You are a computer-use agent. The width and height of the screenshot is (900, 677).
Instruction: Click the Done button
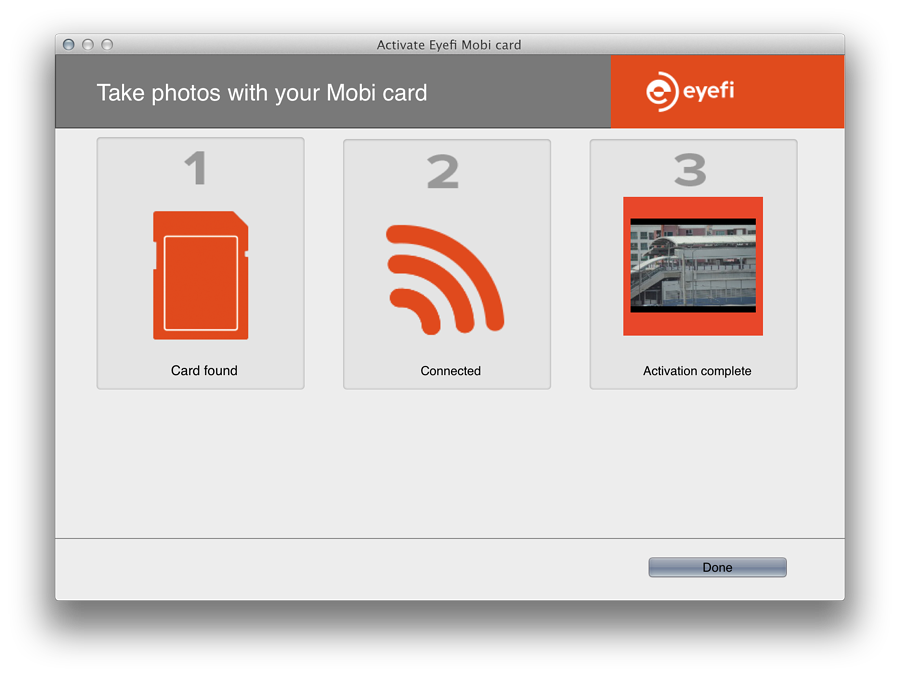coord(717,567)
